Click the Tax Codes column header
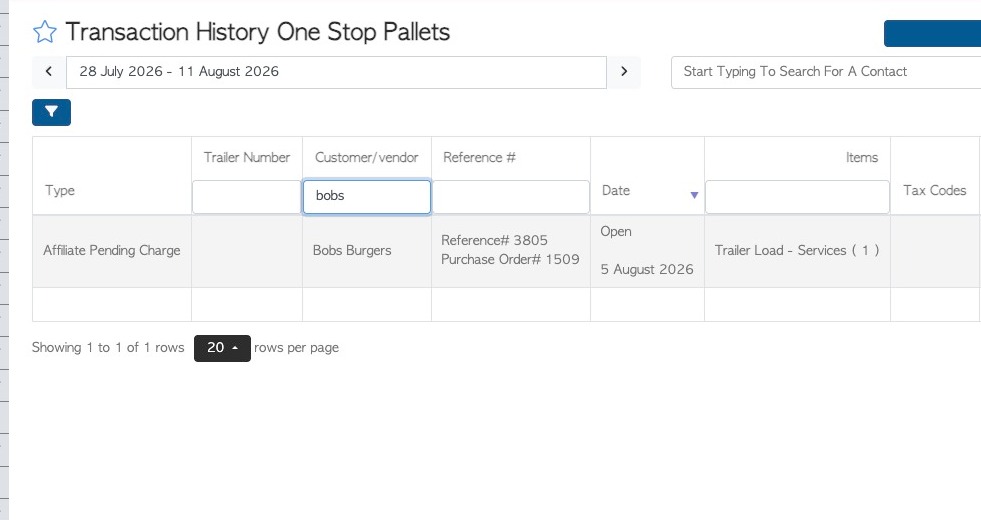Screen dimensions: 981x520 tap(934, 190)
